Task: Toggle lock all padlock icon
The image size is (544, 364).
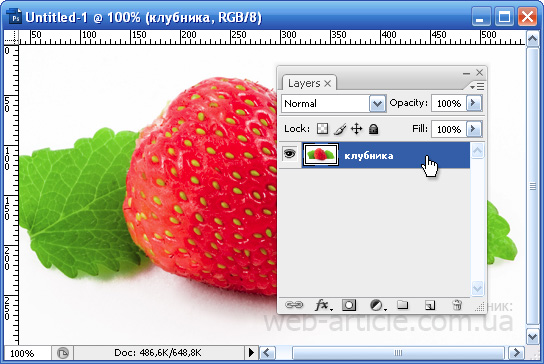Action: tap(373, 129)
